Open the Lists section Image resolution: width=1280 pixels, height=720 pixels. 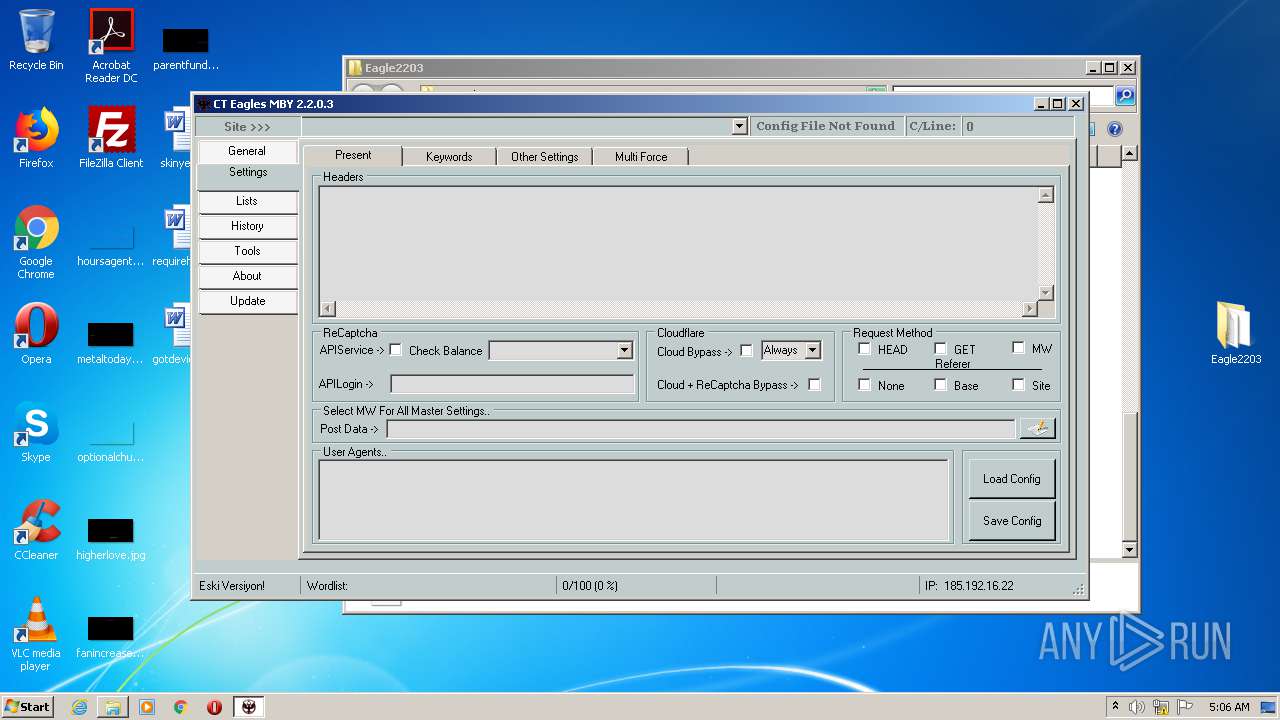click(x=247, y=201)
